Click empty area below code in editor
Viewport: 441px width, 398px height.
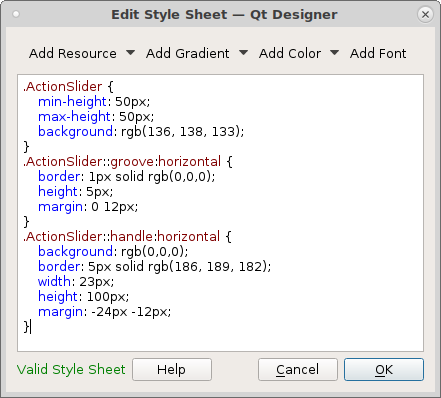tap(220, 342)
